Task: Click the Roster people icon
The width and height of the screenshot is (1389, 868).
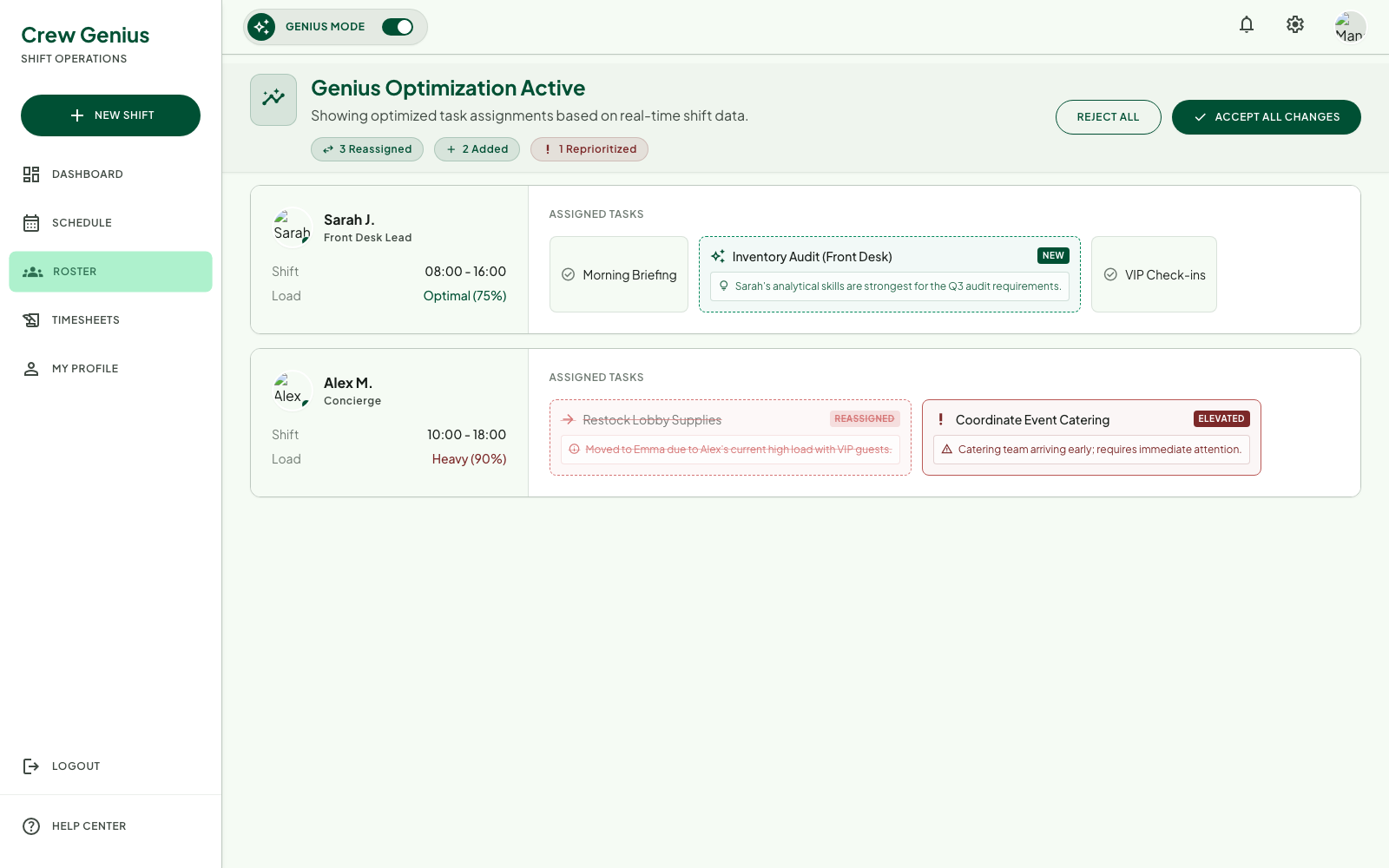Action: pyautogui.click(x=32, y=272)
